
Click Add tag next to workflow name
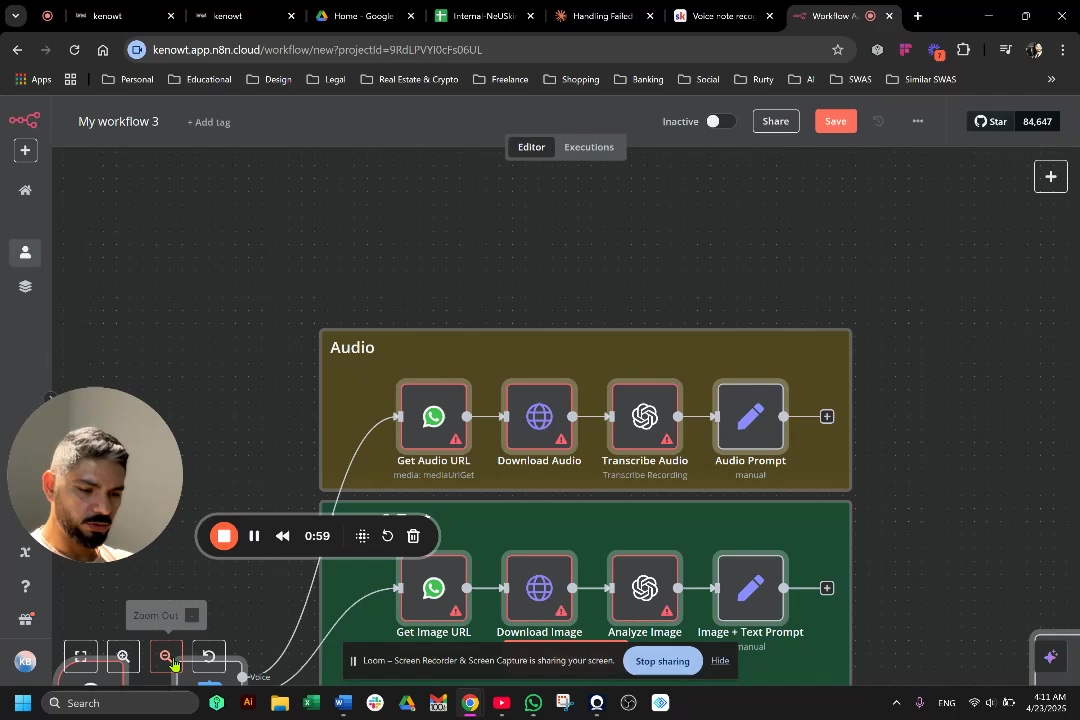point(209,122)
